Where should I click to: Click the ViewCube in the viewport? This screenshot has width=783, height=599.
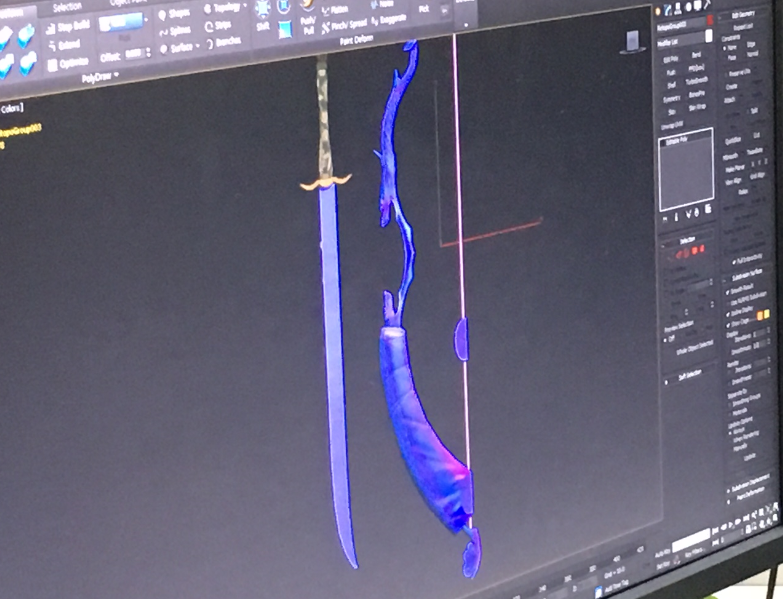point(634,40)
